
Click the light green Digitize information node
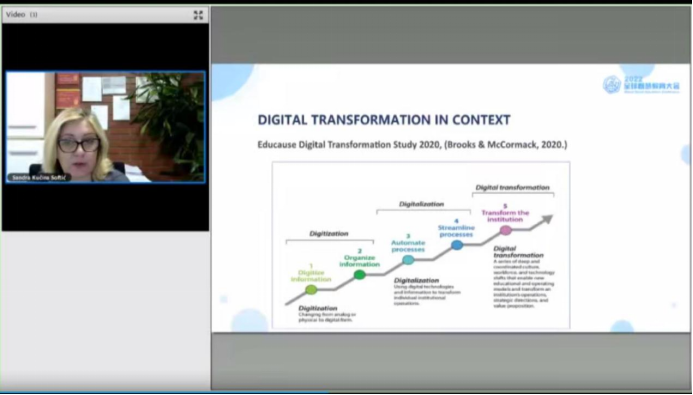point(311,290)
